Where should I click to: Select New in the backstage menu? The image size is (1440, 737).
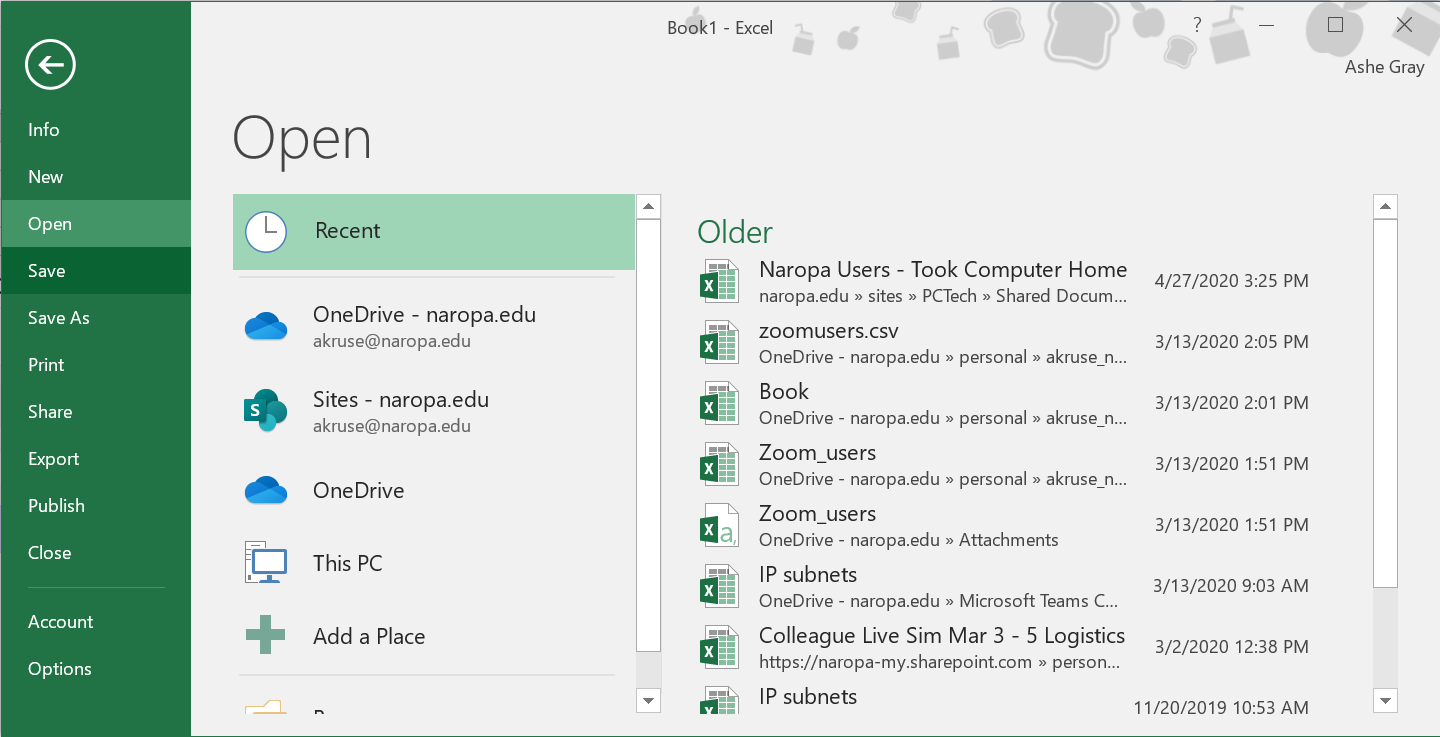click(x=95, y=177)
